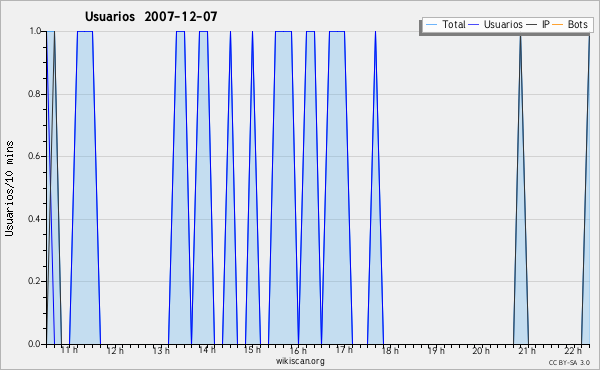Click the wikiscan.org caption
The height and width of the screenshot is (370, 600).
point(300,361)
